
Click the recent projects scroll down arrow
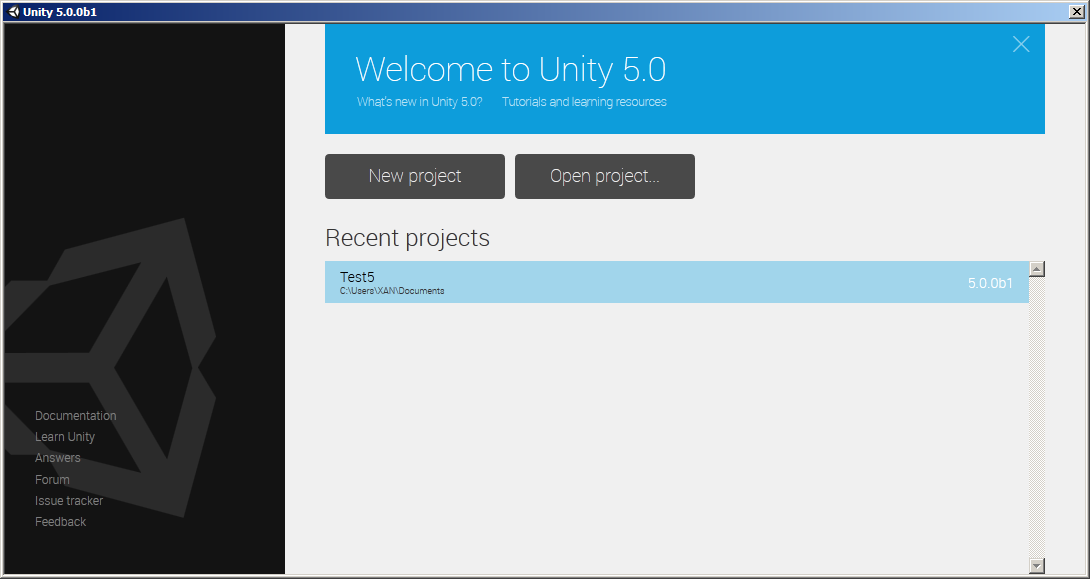1037,566
